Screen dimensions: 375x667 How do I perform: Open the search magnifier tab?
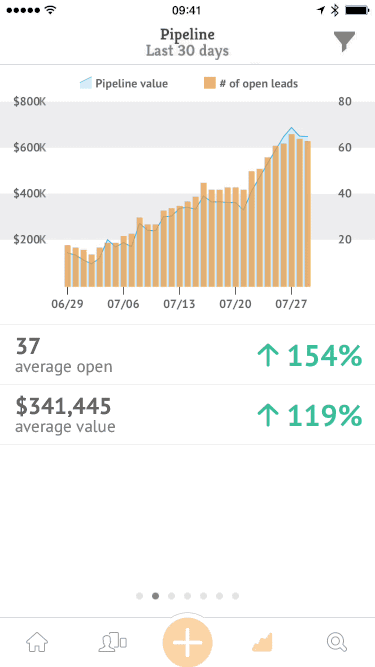(x=337, y=642)
